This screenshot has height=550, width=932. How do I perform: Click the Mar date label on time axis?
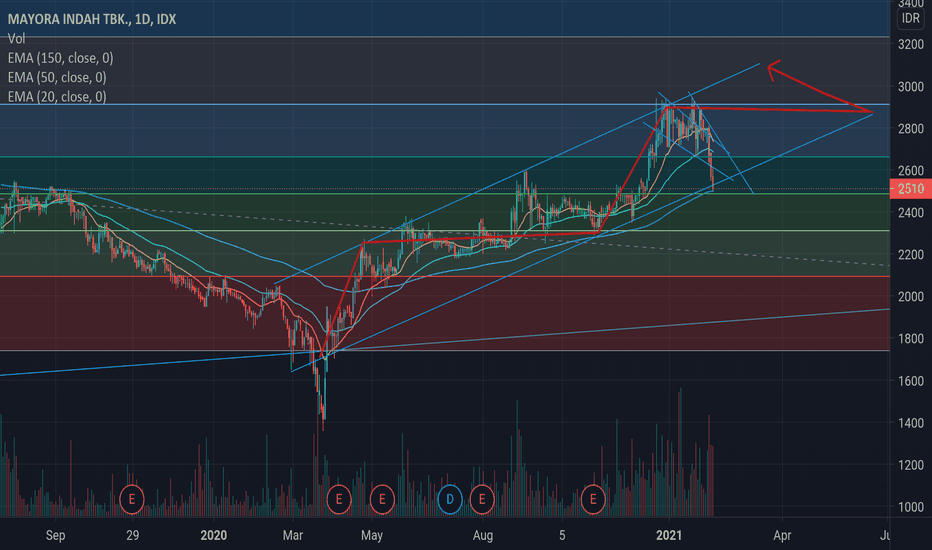pos(292,535)
